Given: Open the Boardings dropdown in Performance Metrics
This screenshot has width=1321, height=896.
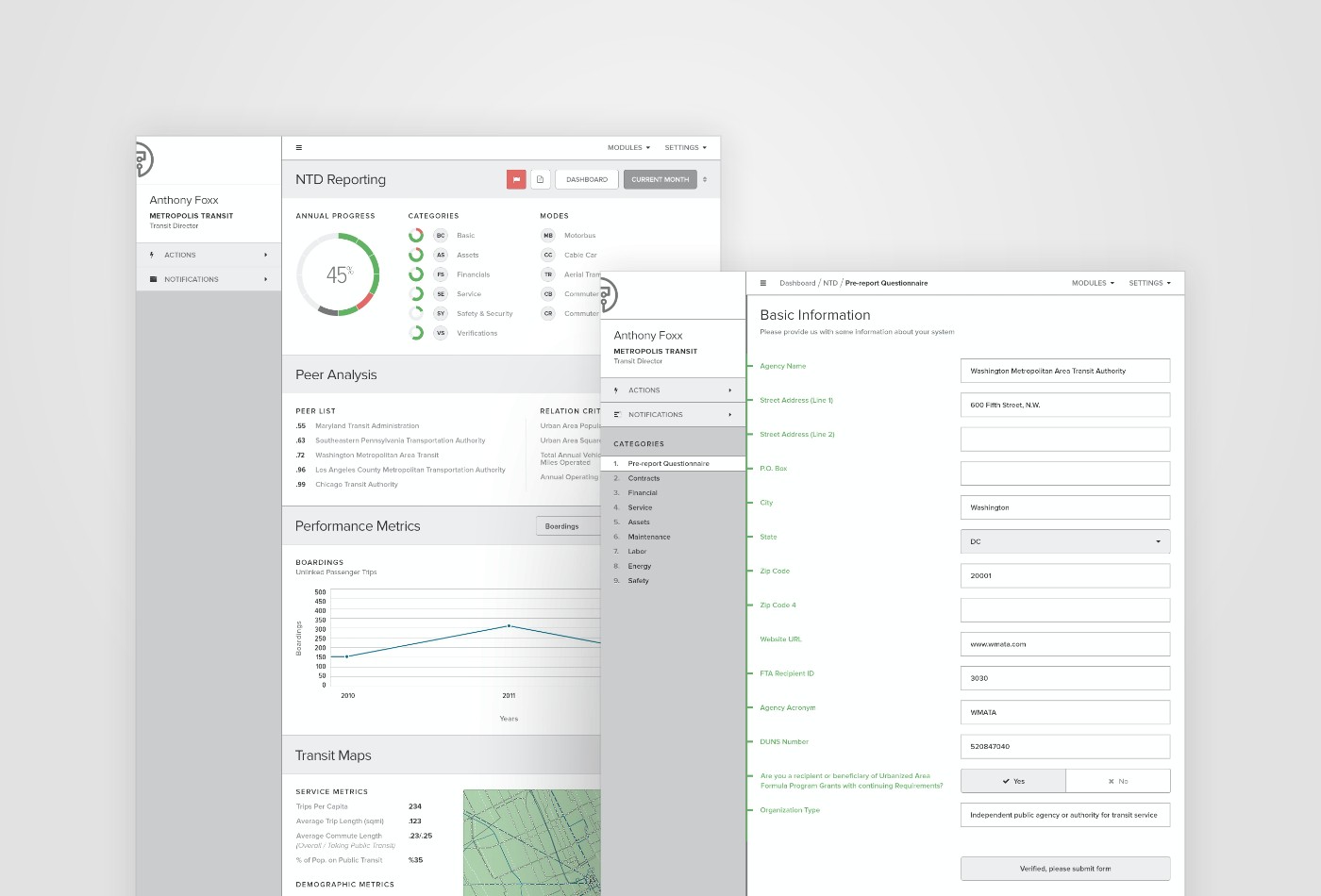Looking at the screenshot, I should (x=568, y=526).
